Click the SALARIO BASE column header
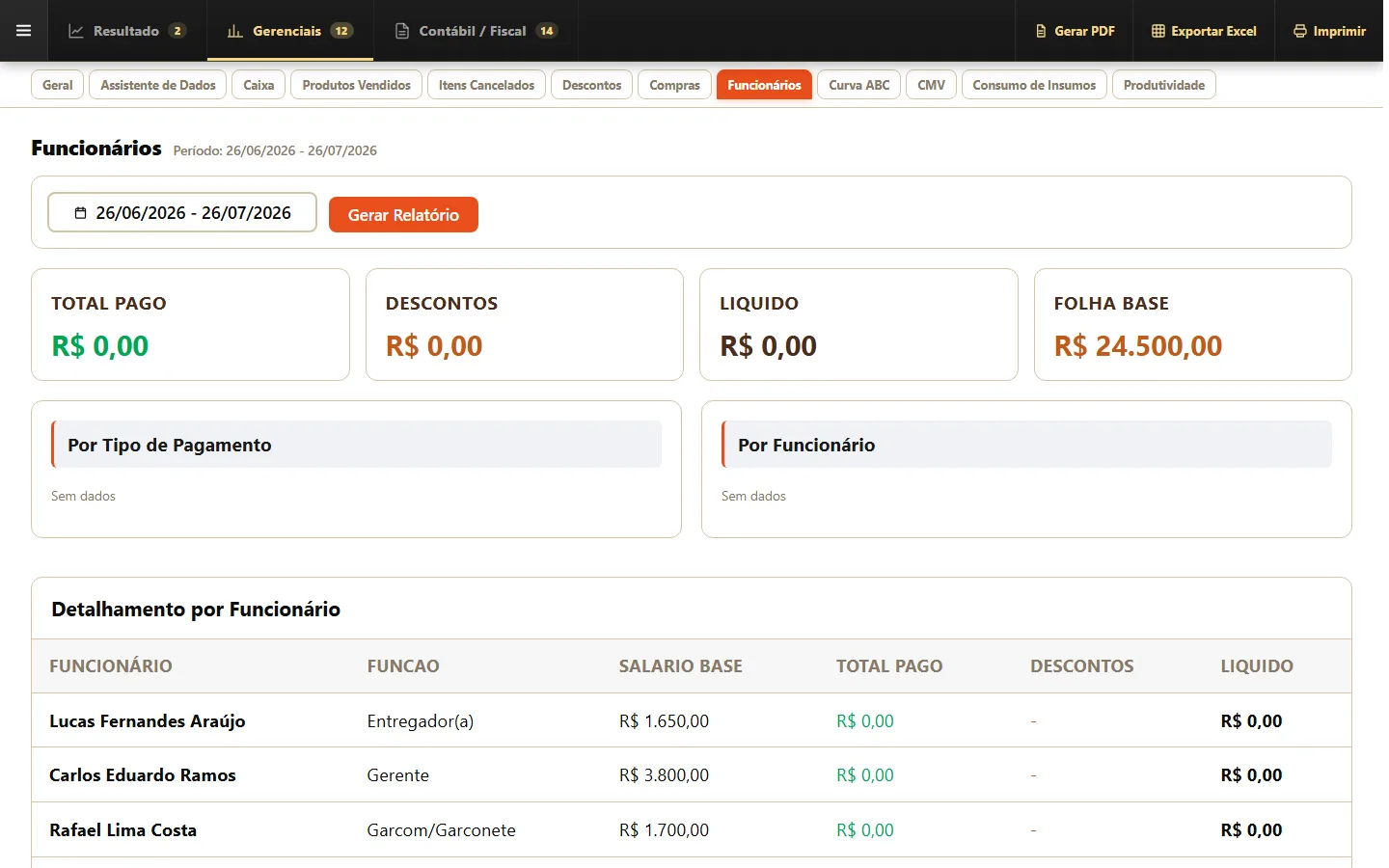This screenshot has width=1389, height=868. (x=681, y=665)
